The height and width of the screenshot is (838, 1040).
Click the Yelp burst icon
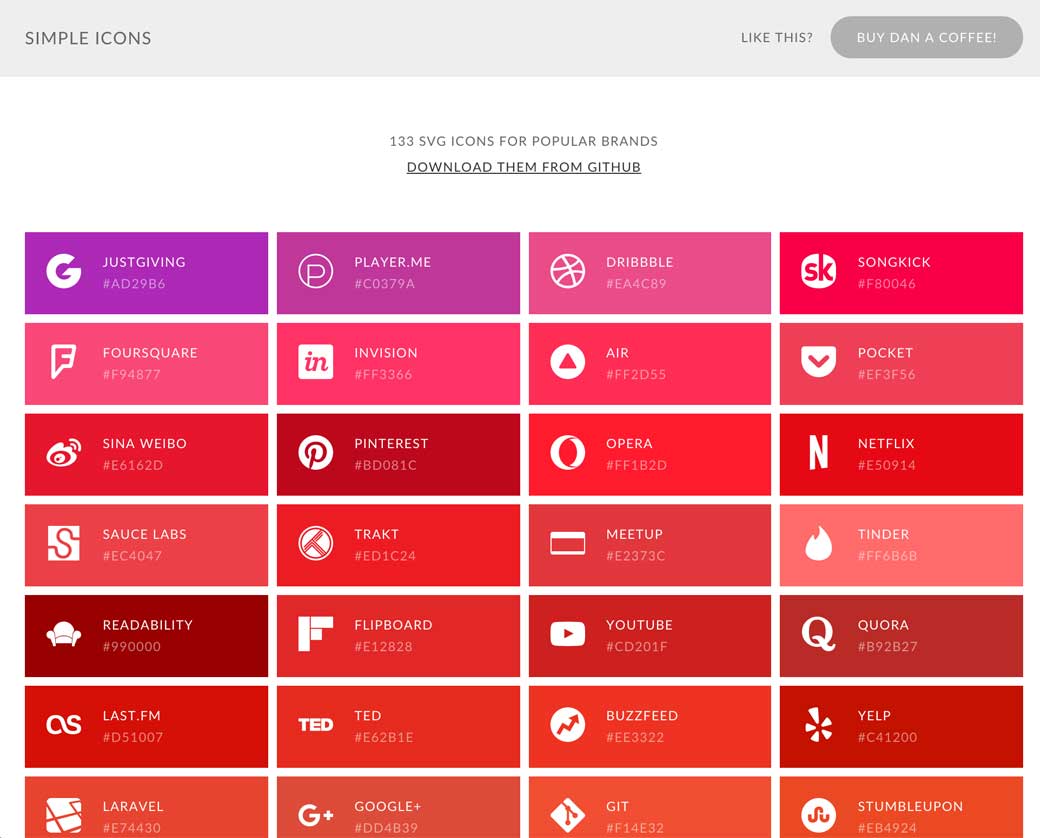[x=818, y=725]
